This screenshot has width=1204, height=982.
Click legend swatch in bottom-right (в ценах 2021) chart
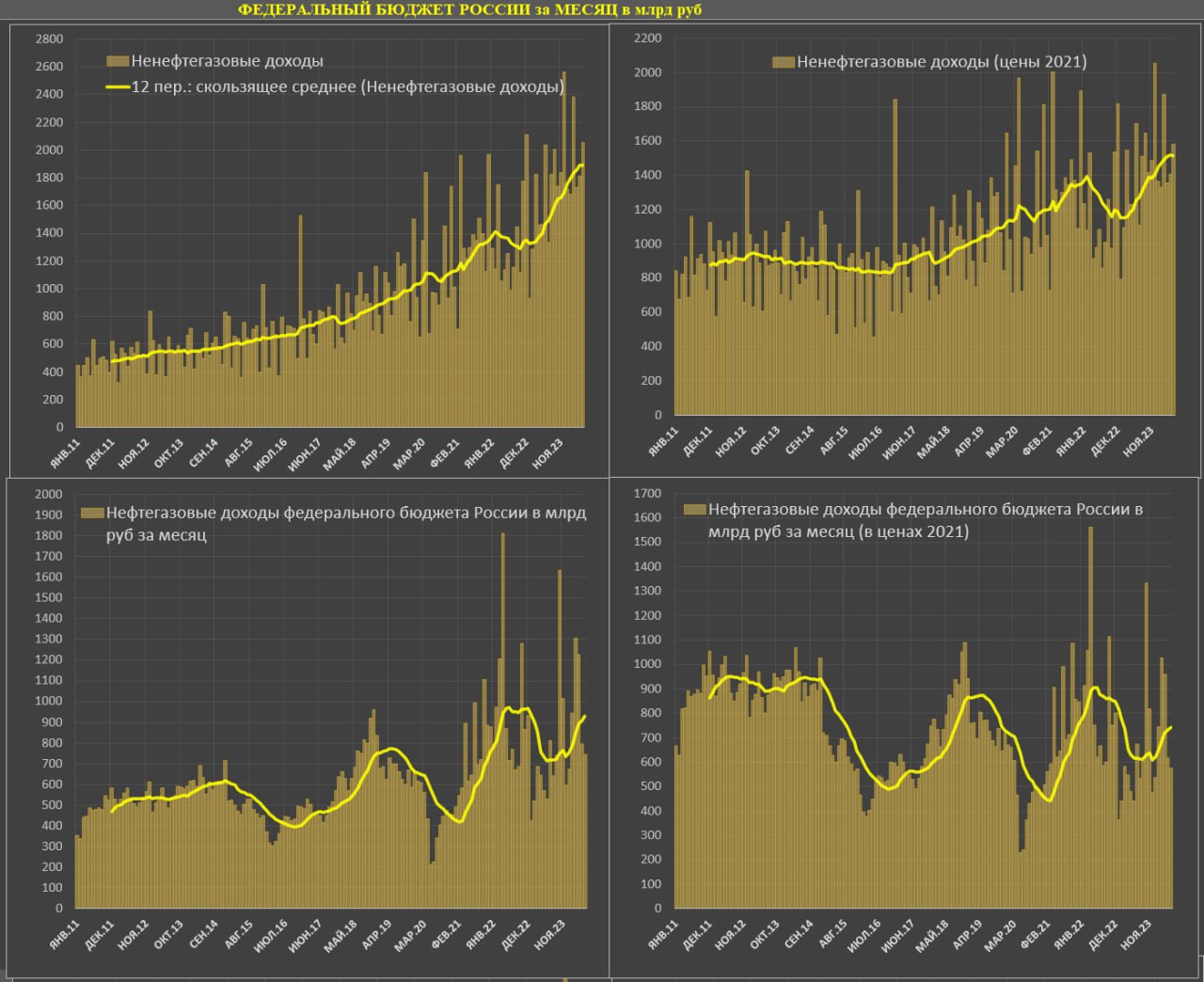click(x=694, y=509)
